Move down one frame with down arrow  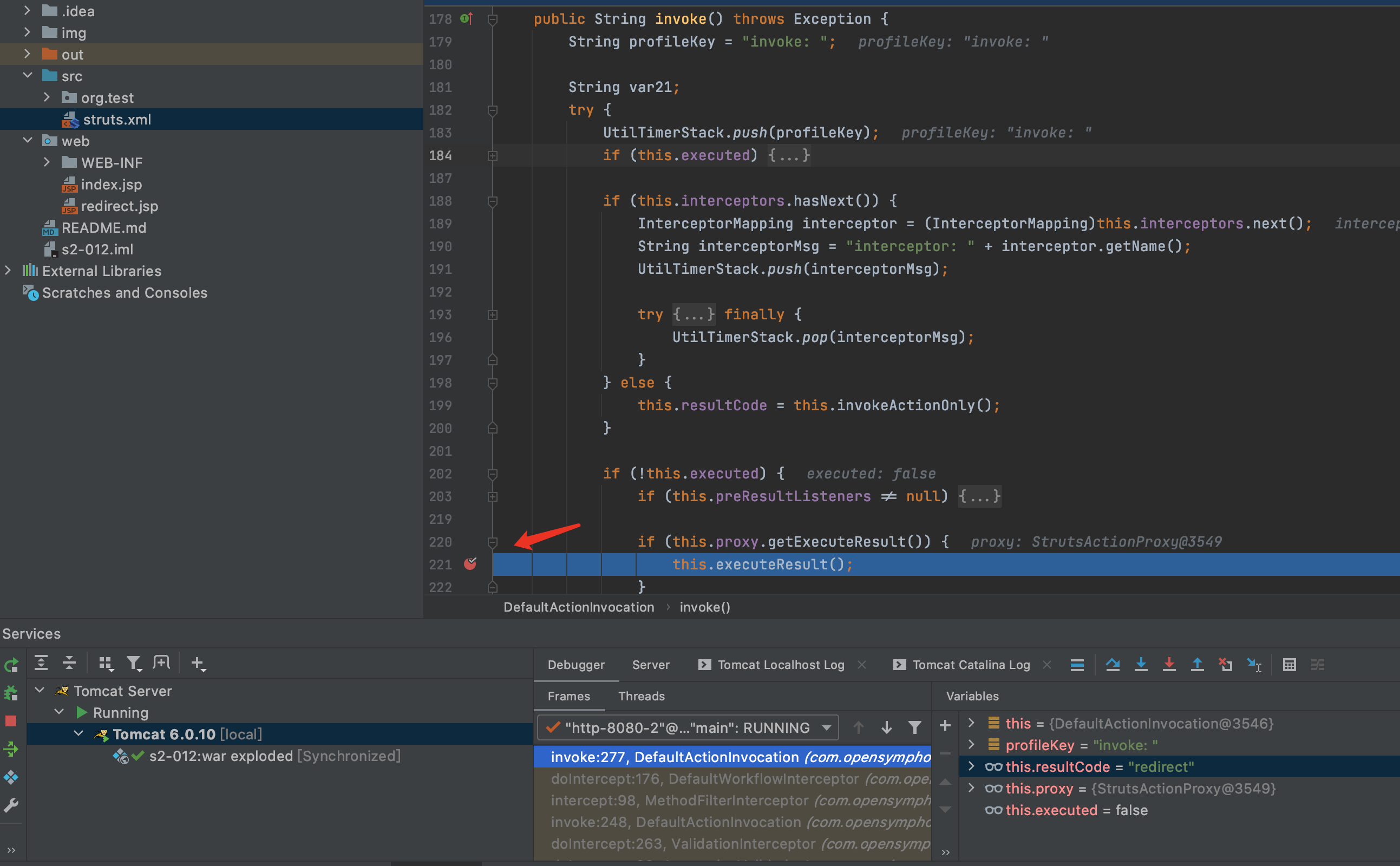(887, 727)
